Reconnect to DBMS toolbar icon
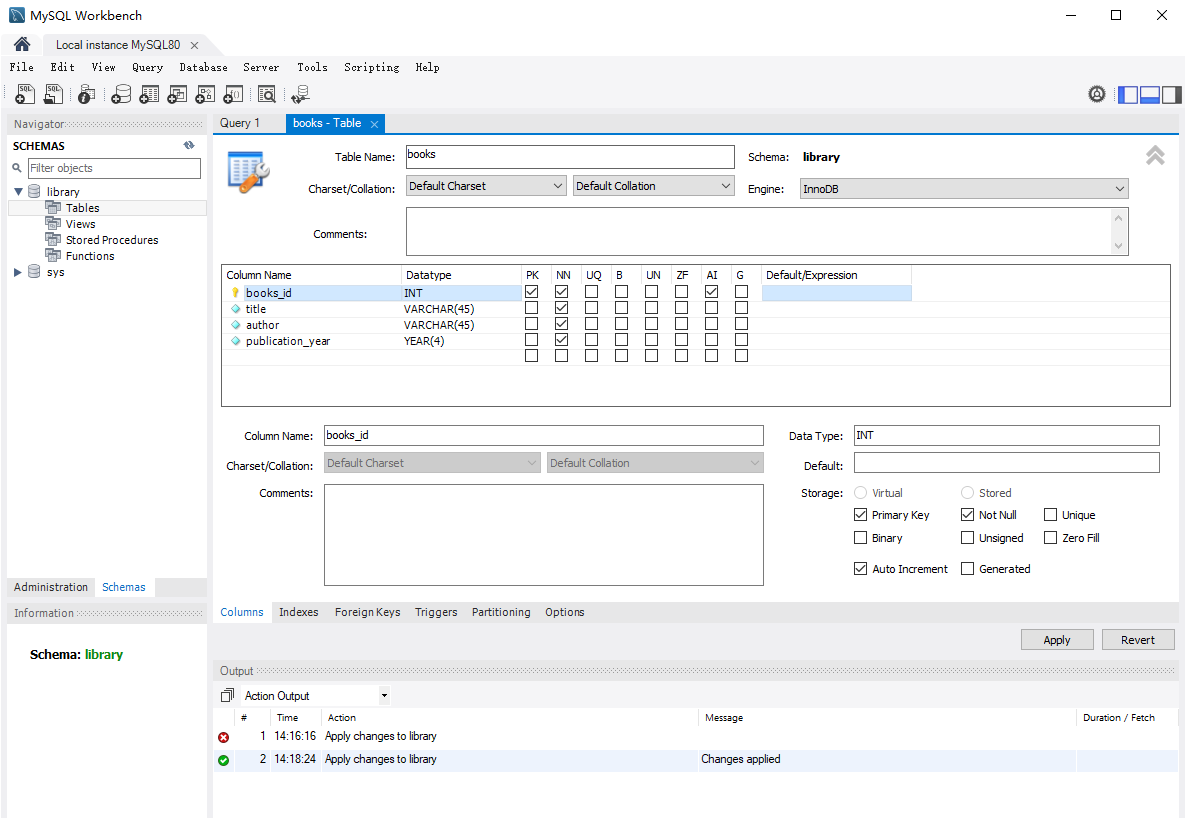The width and height of the screenshot is (1186, 818). tap(301, 94)
